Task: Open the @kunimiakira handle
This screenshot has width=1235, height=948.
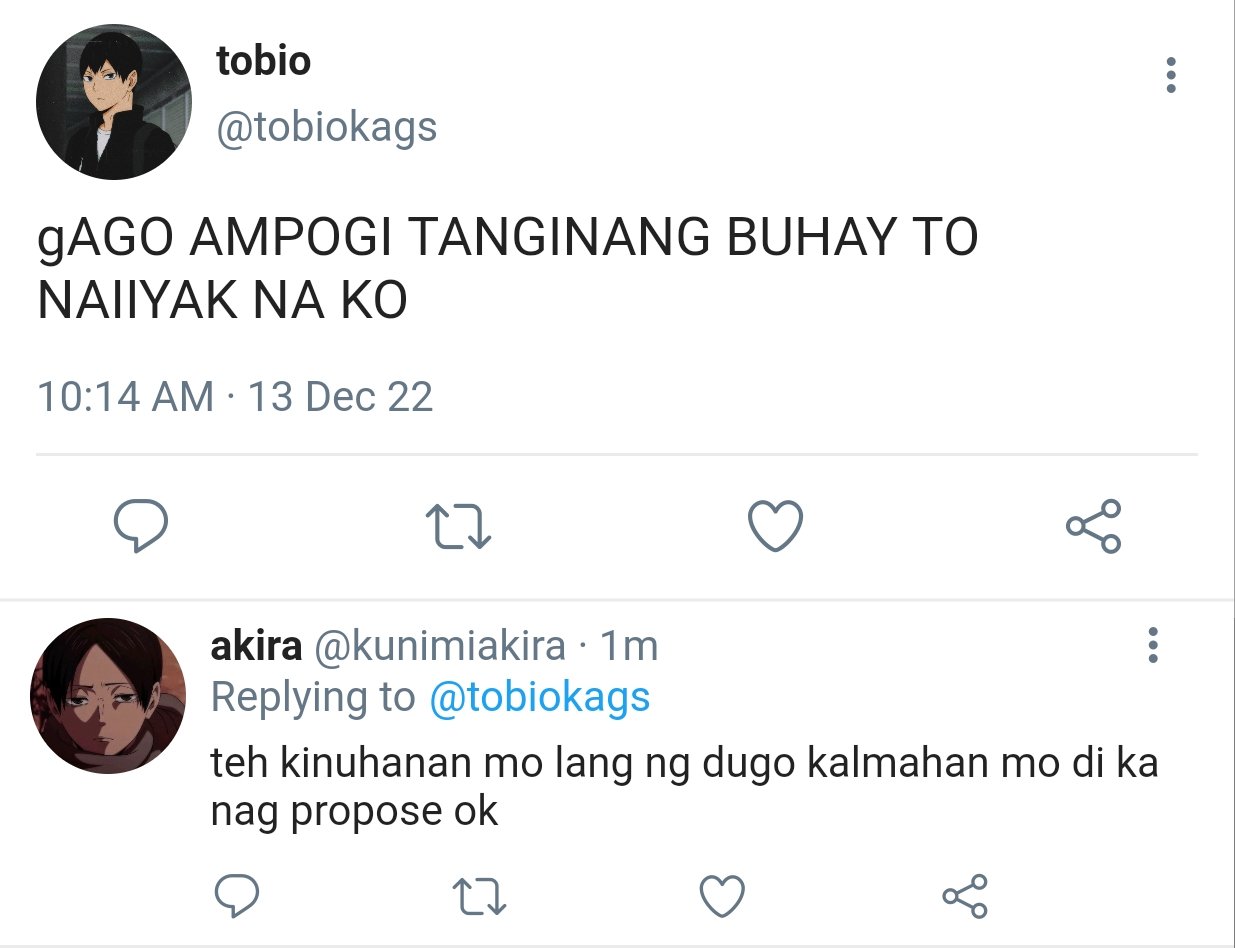Action: [440, 648]
